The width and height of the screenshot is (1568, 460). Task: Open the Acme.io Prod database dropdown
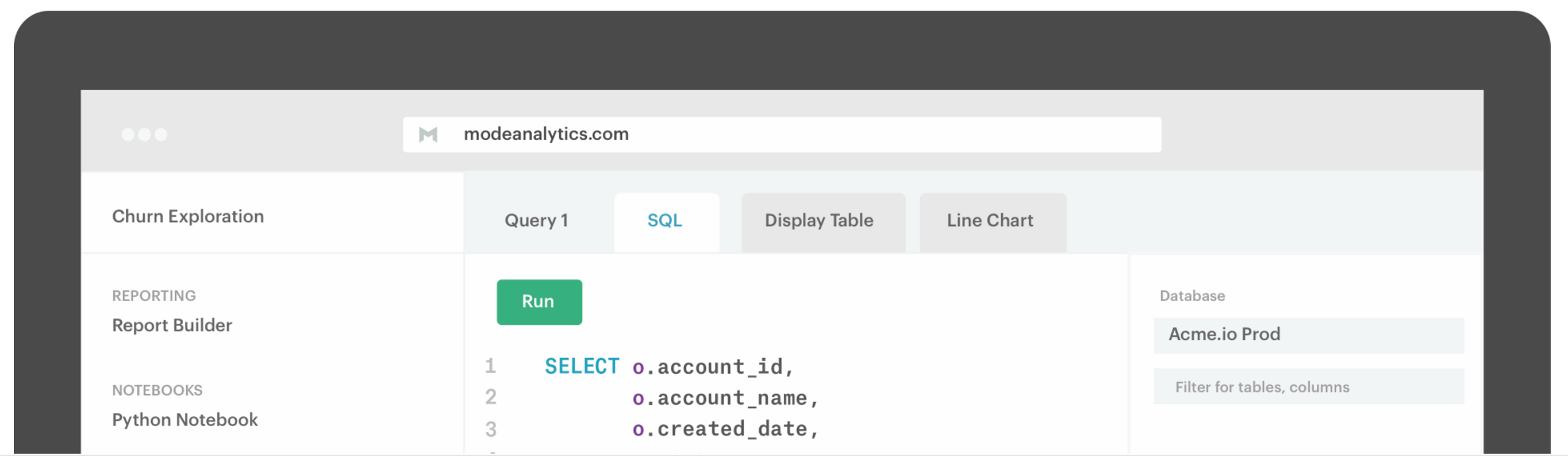[1308, 335]
